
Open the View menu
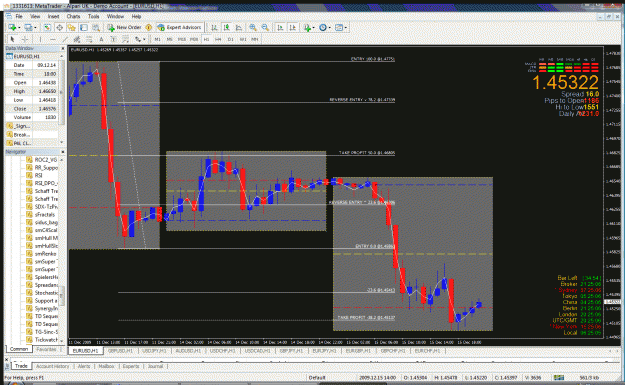pos(35,16)
